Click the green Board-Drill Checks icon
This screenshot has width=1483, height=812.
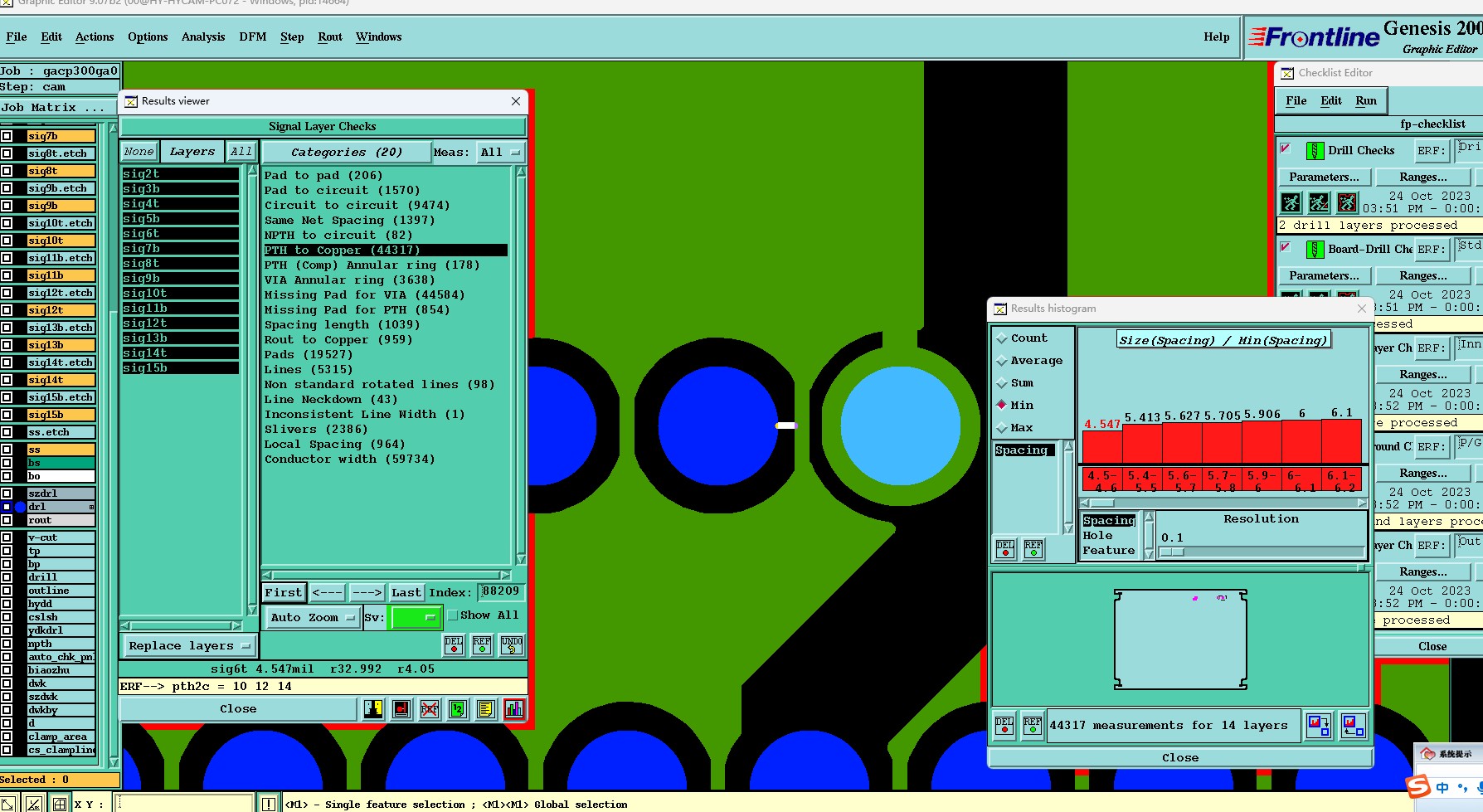tap(1315, 250)
